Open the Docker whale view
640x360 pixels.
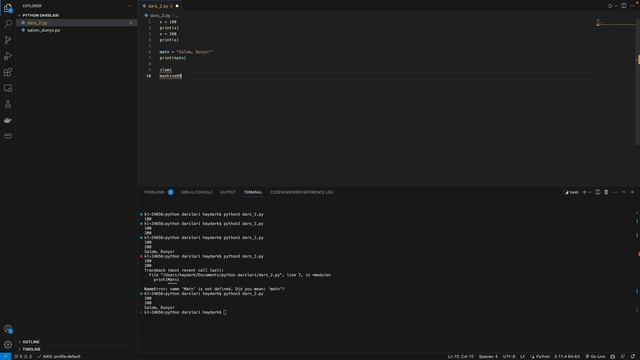coord(8,120)
